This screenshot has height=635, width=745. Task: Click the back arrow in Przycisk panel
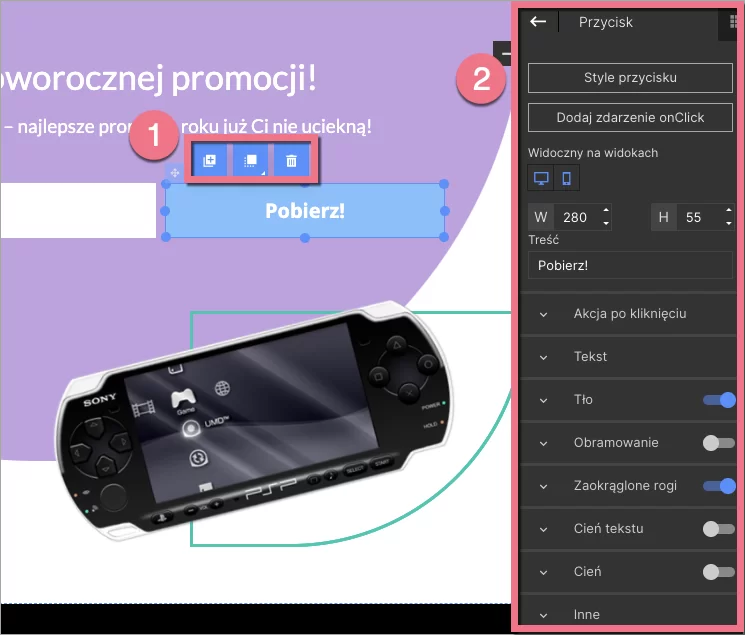pos(538,22)
